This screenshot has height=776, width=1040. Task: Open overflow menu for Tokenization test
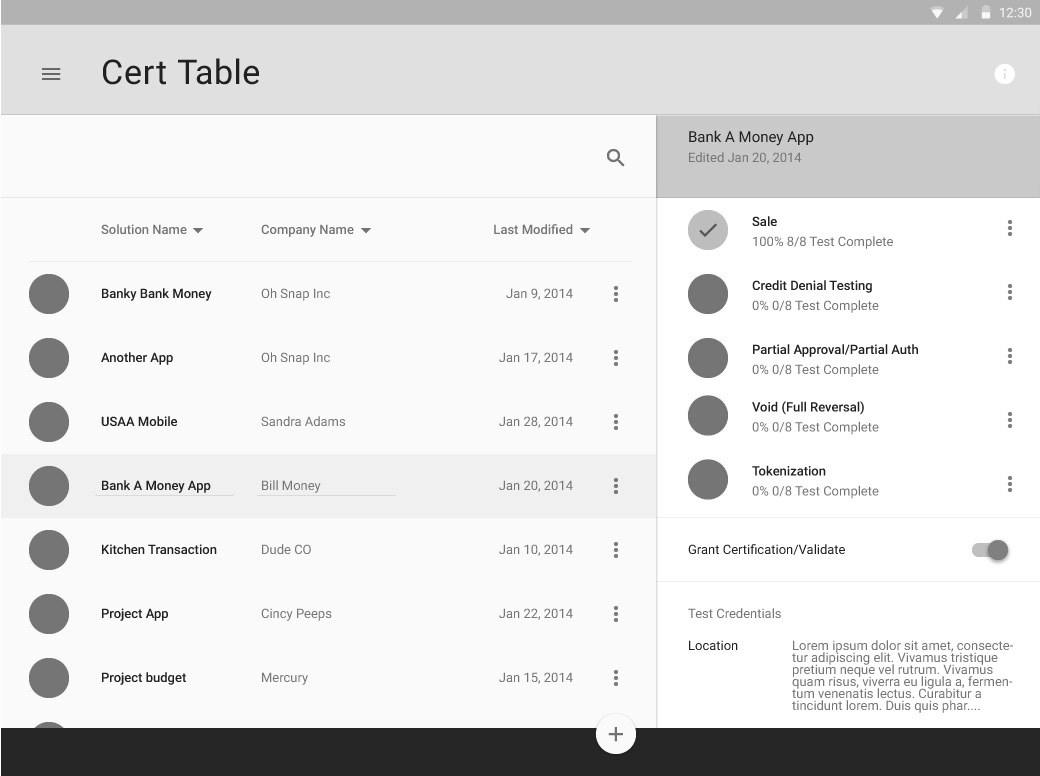click(x=1009, y=484)
